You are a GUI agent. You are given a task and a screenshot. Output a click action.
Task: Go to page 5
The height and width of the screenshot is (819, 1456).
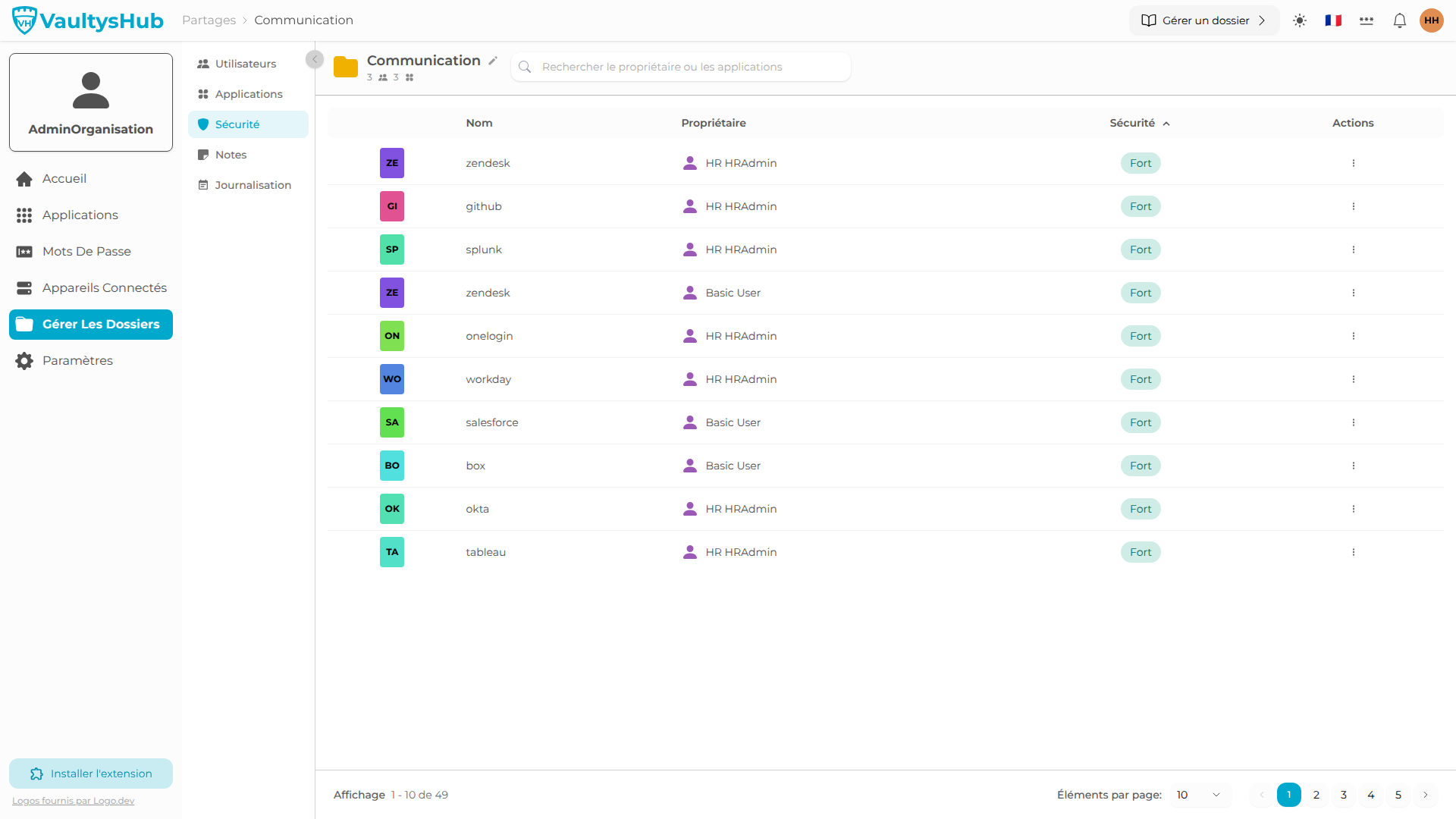tap(1398, 795)
